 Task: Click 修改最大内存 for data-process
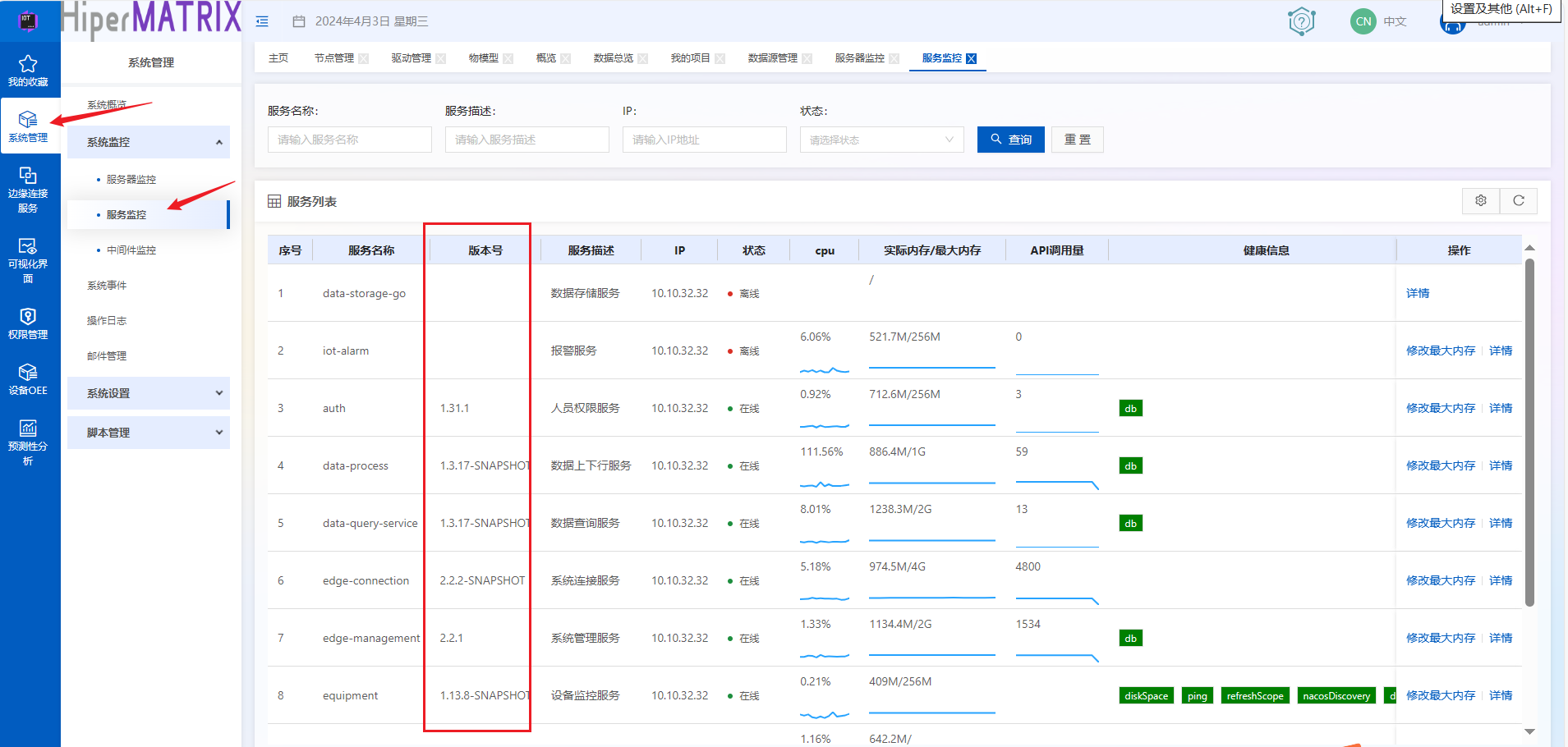tap(1441, 465)
